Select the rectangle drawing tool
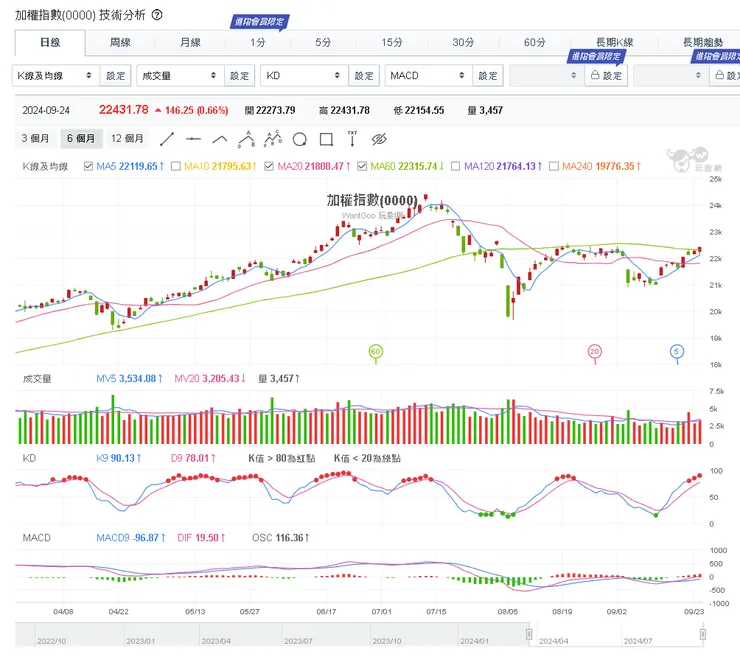Viewport: 740px width, 655px height. (325, 139)
